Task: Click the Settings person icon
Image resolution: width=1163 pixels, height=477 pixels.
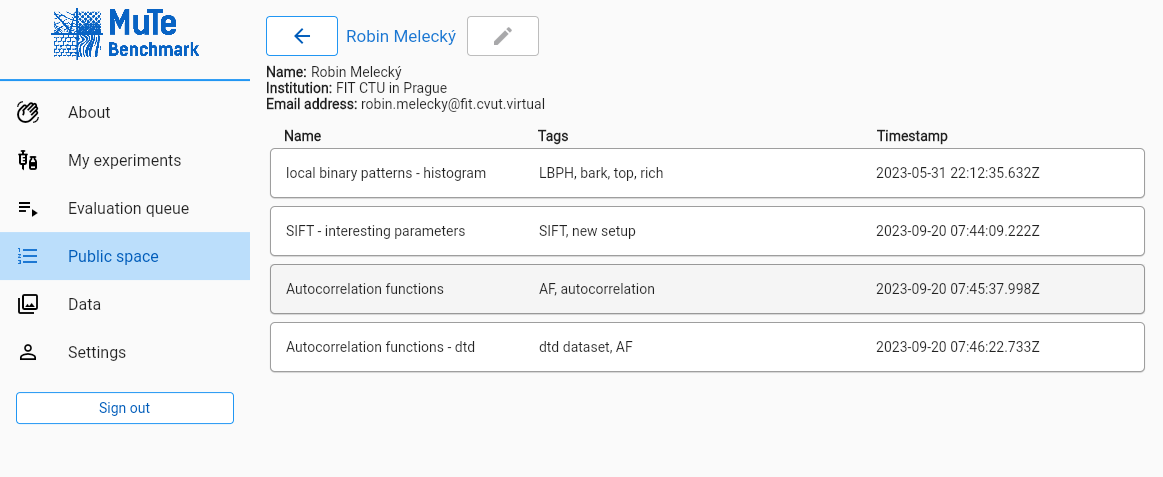Action: pyautogui.click(x=28, y=352)
